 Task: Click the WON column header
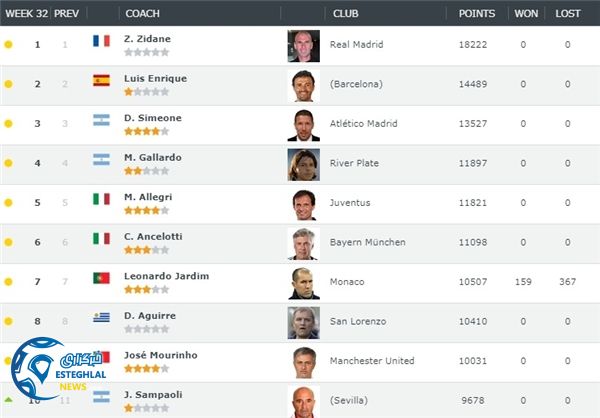(x=525, y=14)
